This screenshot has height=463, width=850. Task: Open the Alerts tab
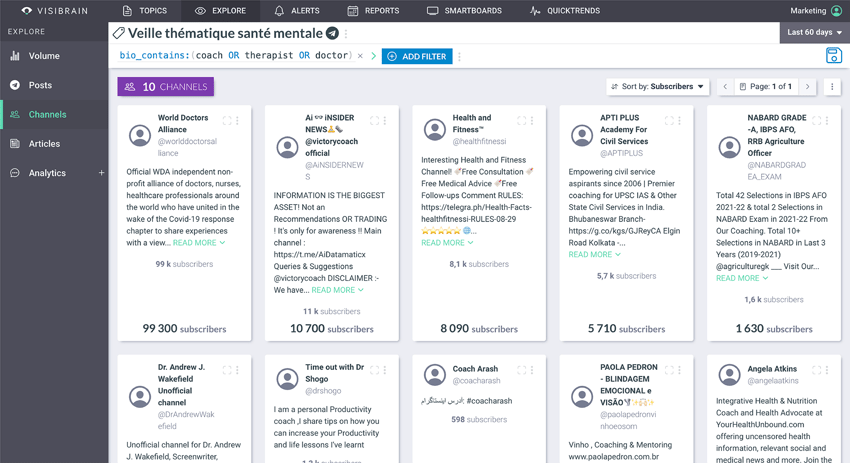(x=297, y=10)
